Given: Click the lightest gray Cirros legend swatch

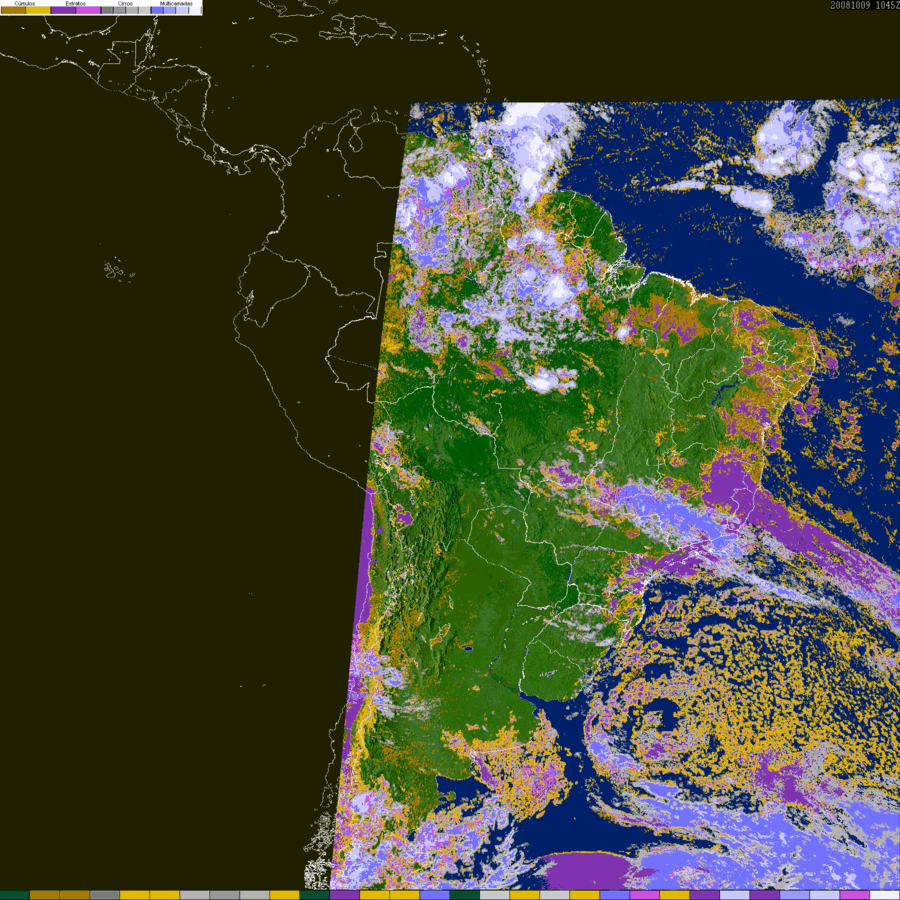Looking at the screenshot, I should [145, 10].
